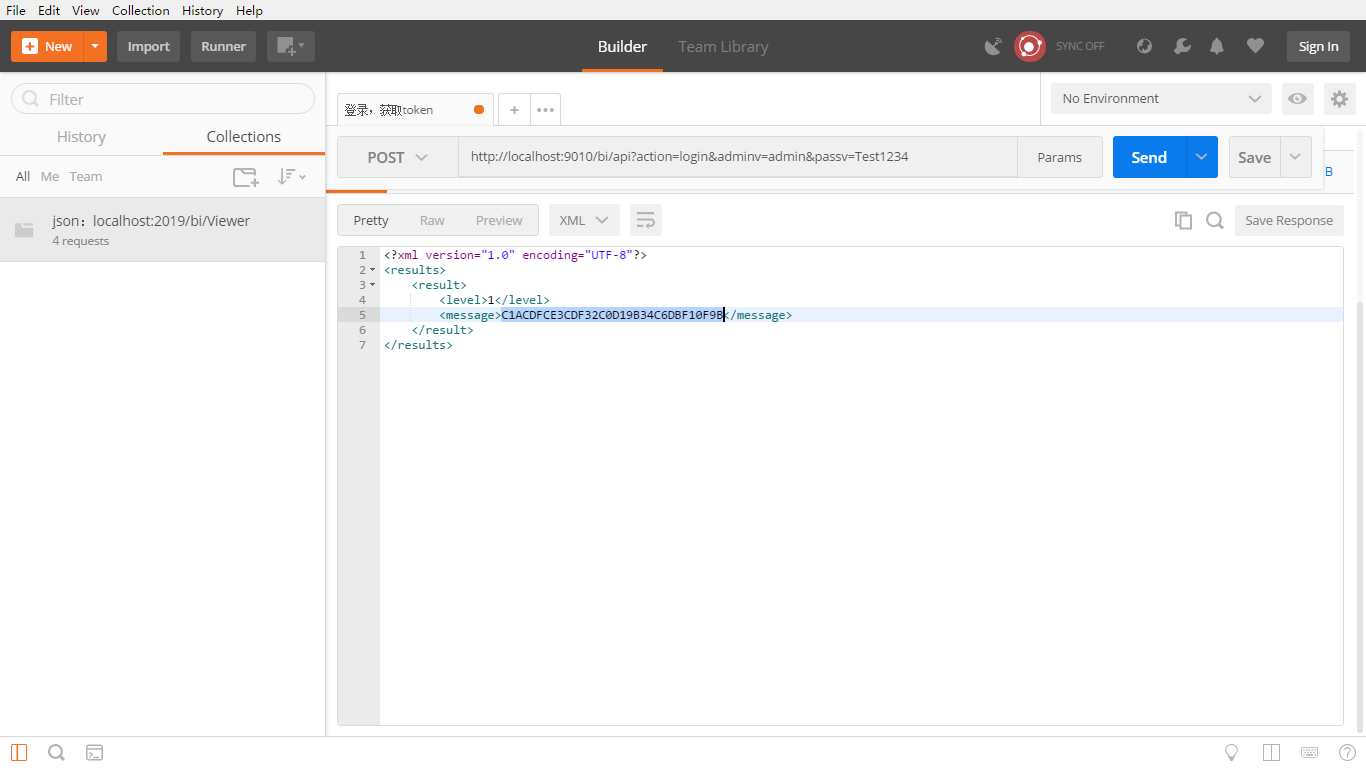
Task: Filter collections by All
Action: coord(23,177)
